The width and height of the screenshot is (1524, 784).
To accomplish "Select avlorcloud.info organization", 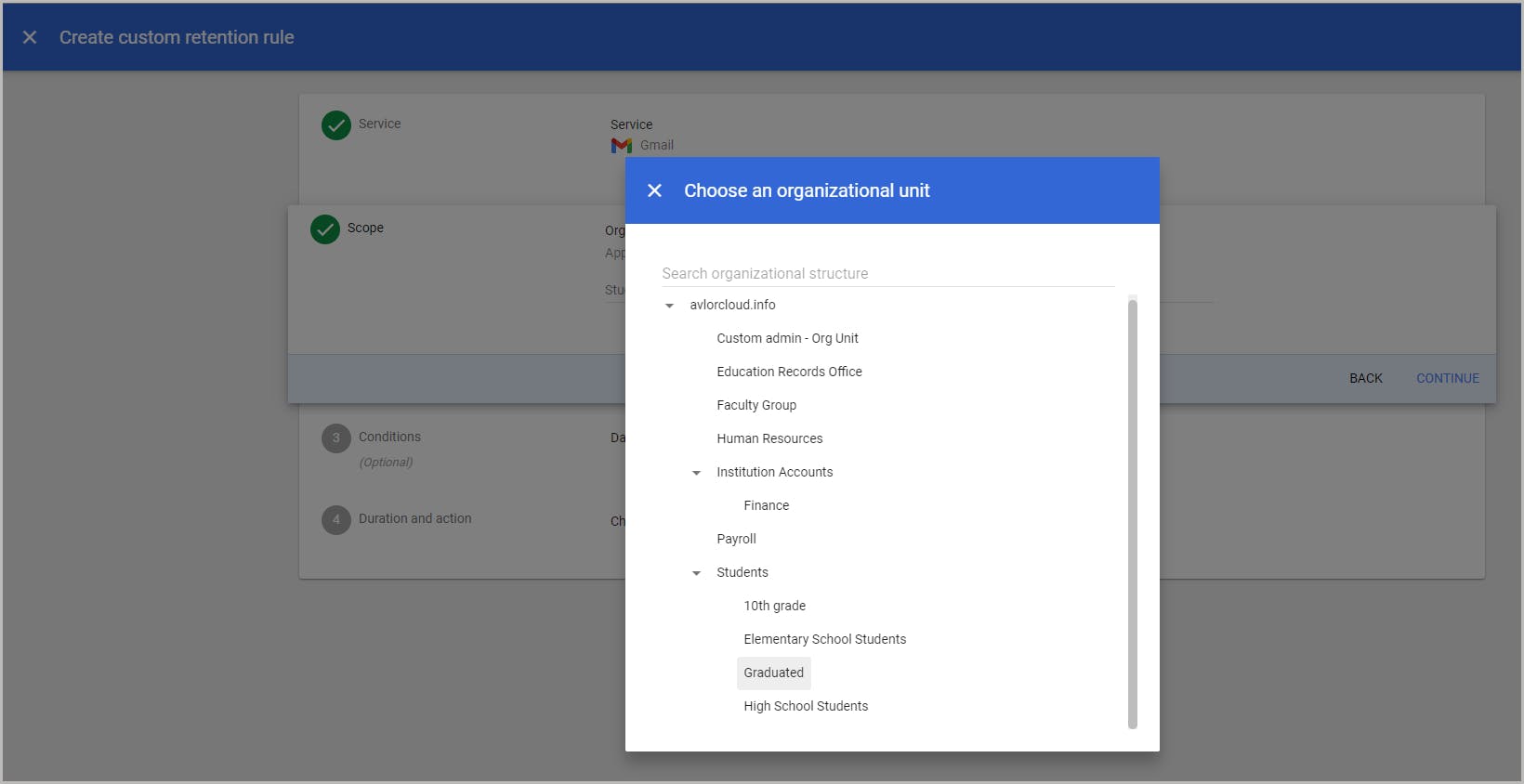I will pyautogui.click(x=732, y=305).
